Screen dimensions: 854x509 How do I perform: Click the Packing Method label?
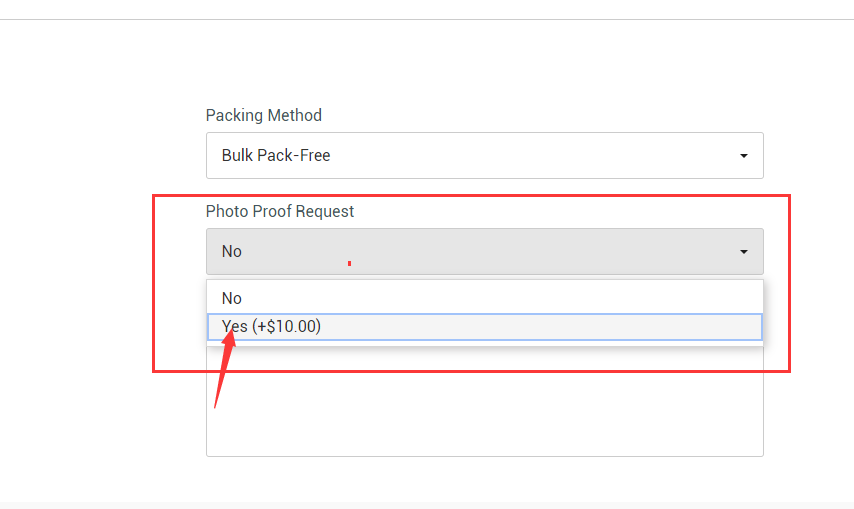coord(264,115)
